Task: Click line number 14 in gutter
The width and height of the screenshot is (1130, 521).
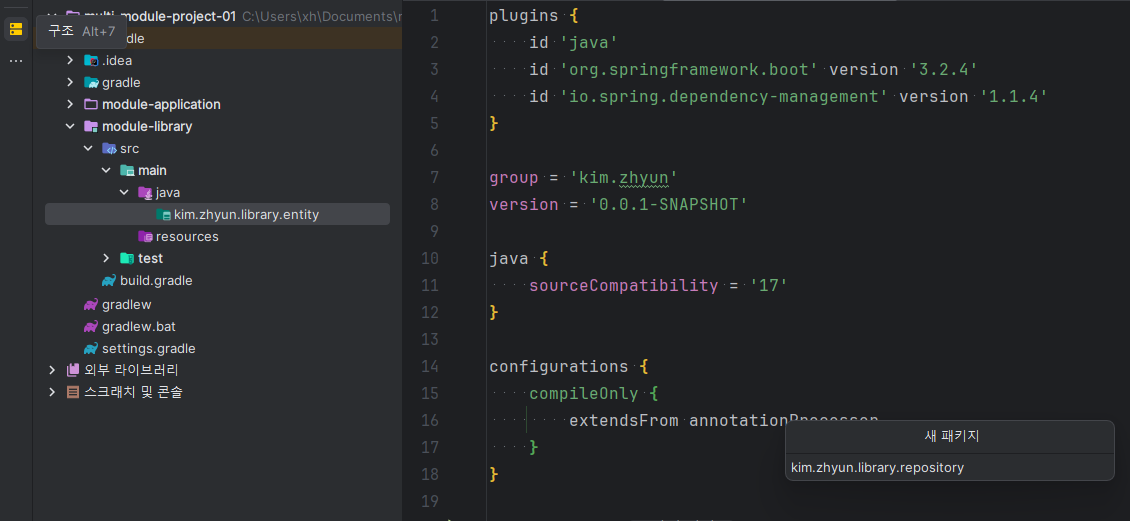Action: tap(430, 367)
